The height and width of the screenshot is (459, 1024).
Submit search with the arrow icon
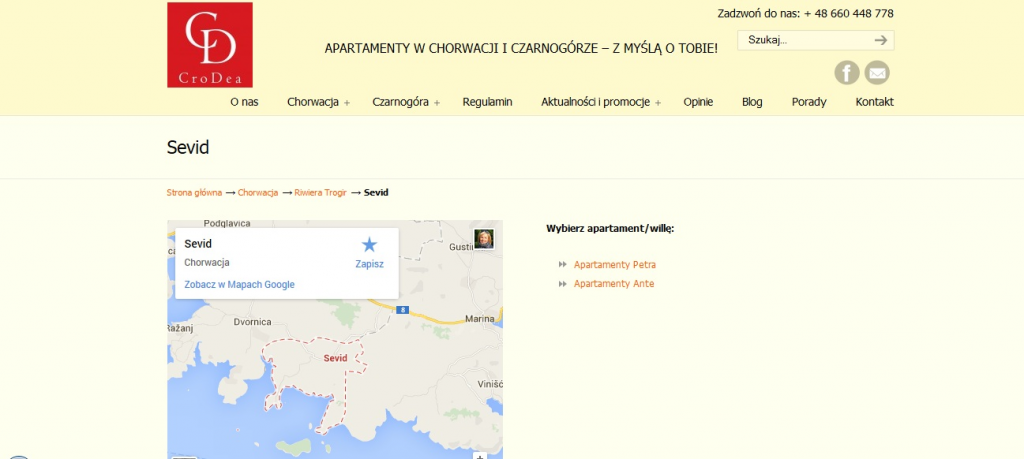(x=880, y=40)
